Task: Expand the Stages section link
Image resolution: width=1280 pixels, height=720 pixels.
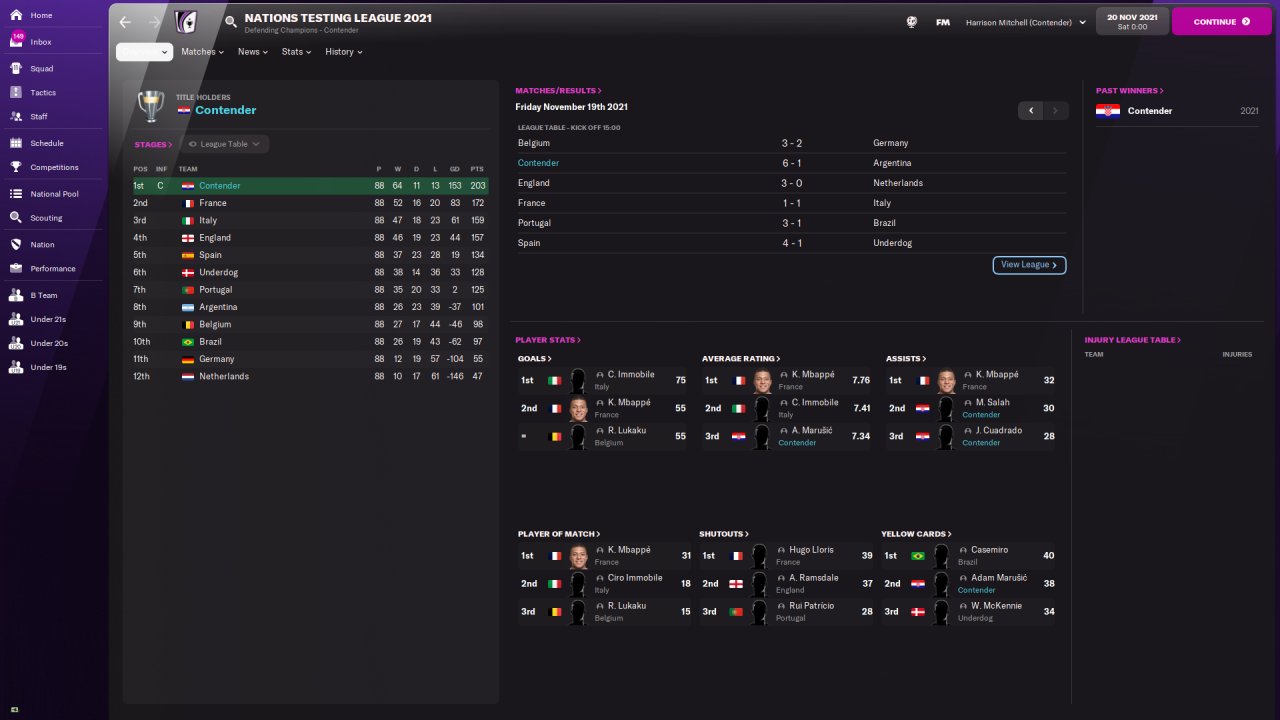Action: coord(153,145)
